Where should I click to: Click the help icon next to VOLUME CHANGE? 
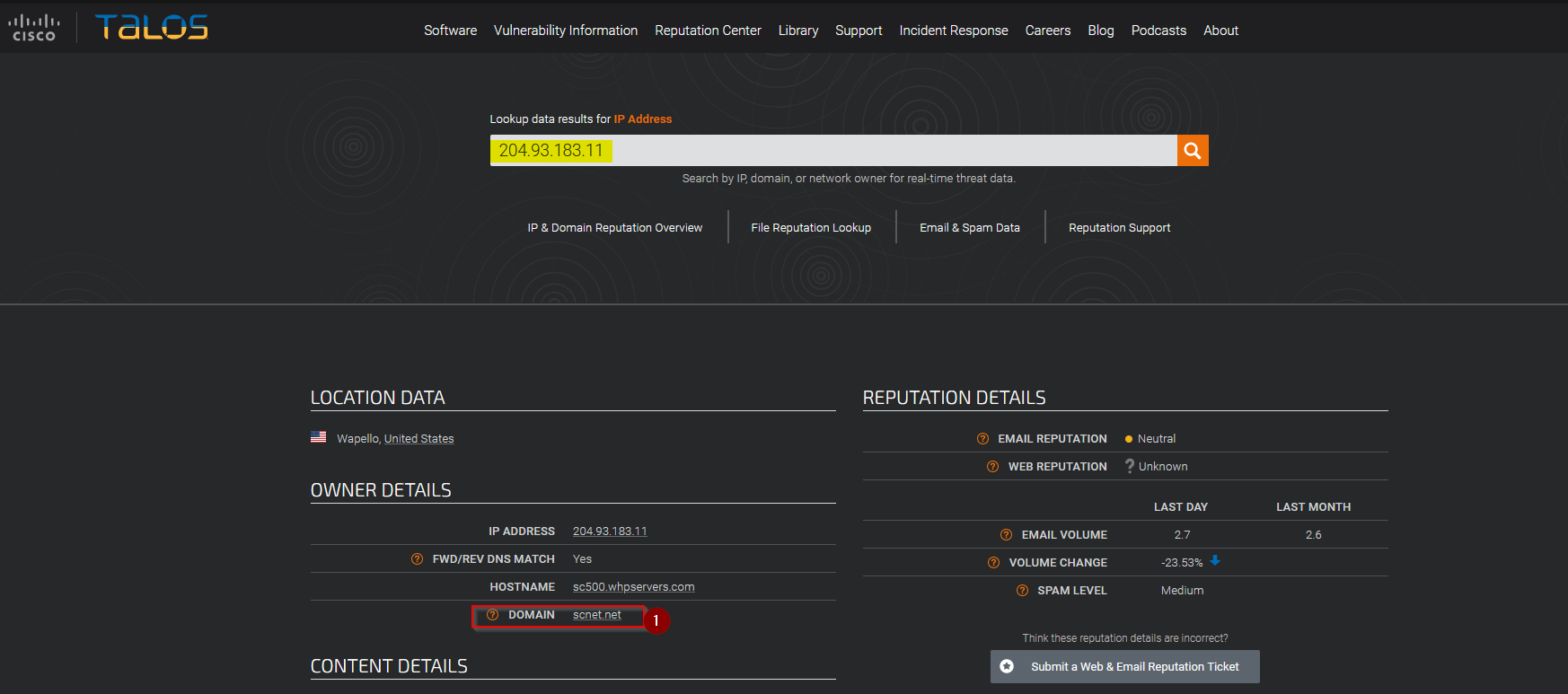993,563
